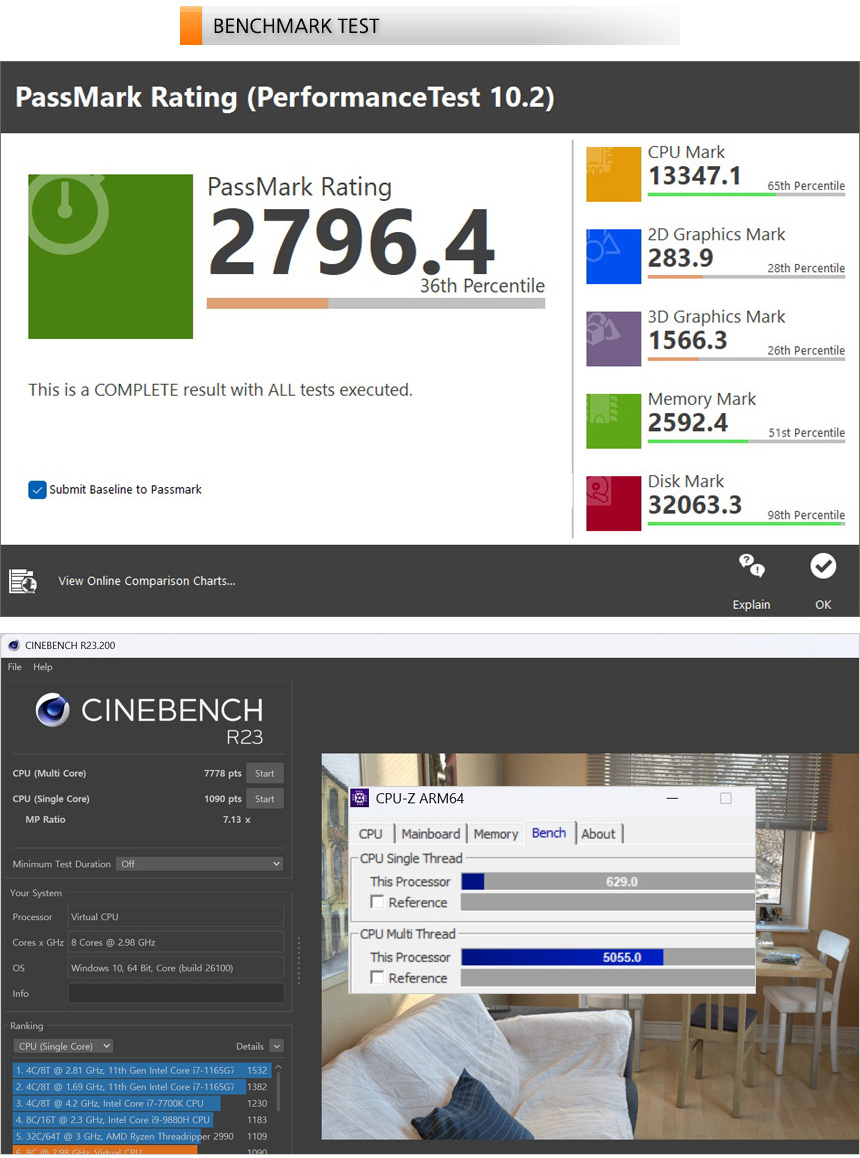Viewport: 860px width, 1158px height.
Task: Click the empty Info field in Cinebench
Action: (x=176, y=993)
